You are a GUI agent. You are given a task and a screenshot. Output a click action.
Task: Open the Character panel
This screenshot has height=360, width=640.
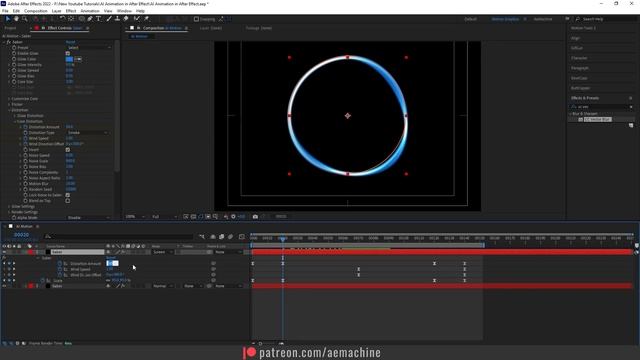tap(579, 58)
